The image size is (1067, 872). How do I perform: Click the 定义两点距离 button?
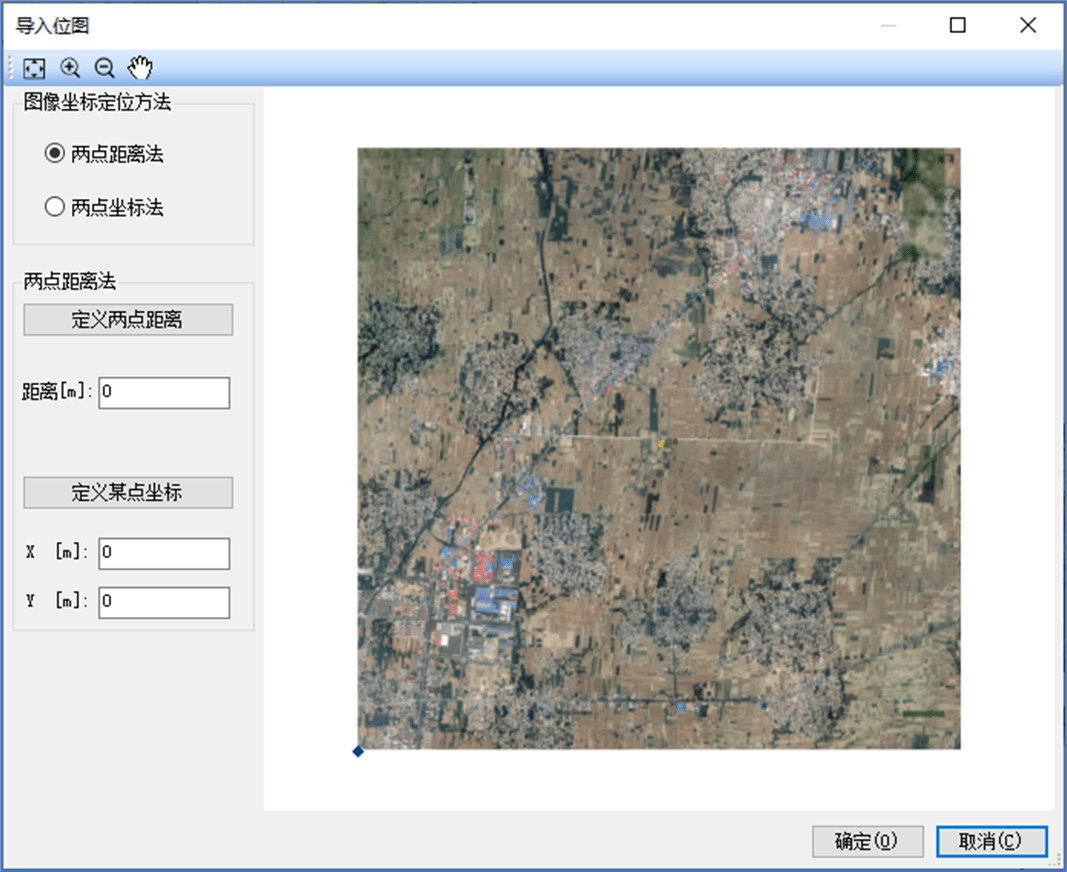coord(128,319)
